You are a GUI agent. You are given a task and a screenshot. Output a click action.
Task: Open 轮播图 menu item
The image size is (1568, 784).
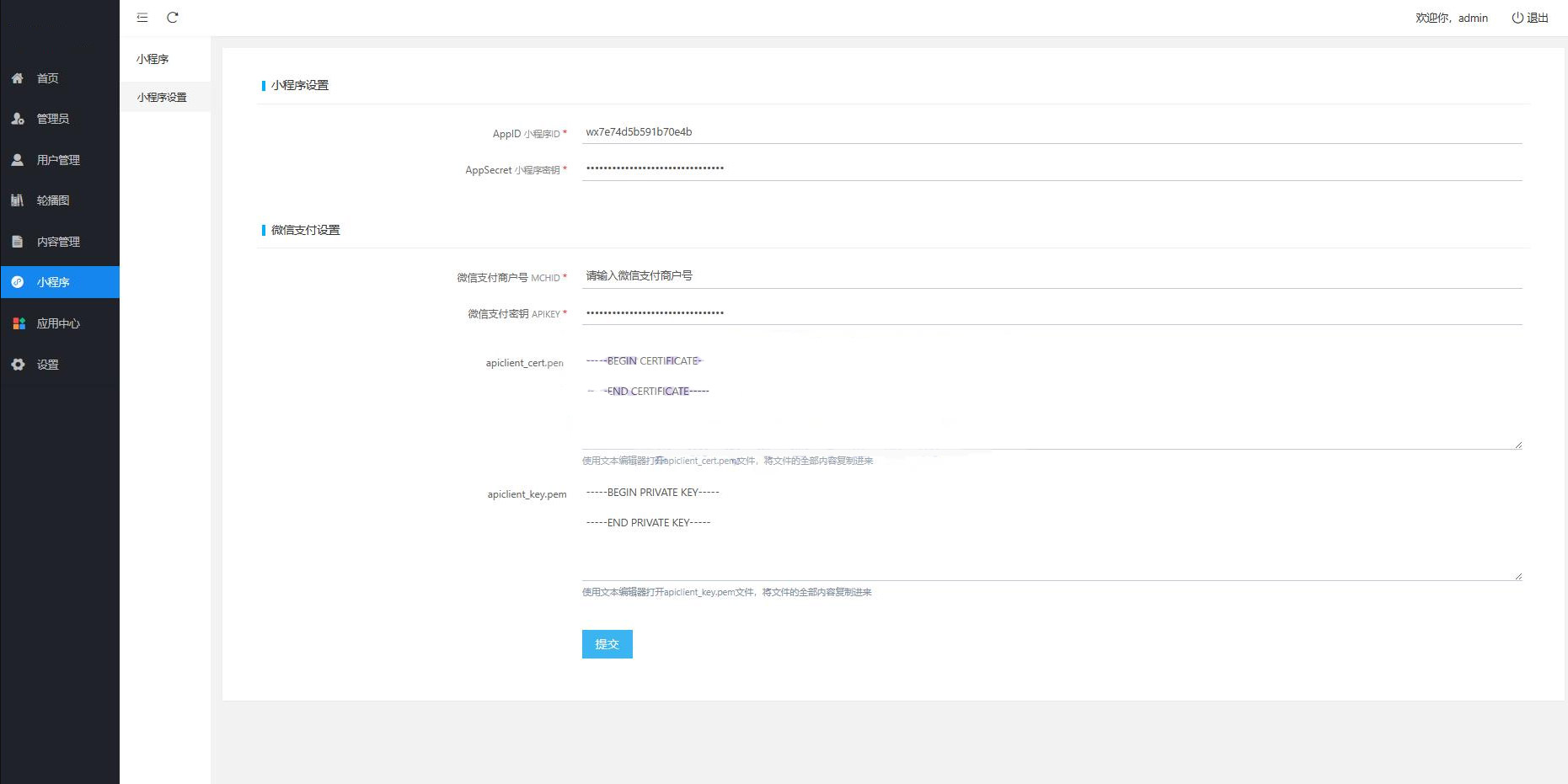click(60, 200)
